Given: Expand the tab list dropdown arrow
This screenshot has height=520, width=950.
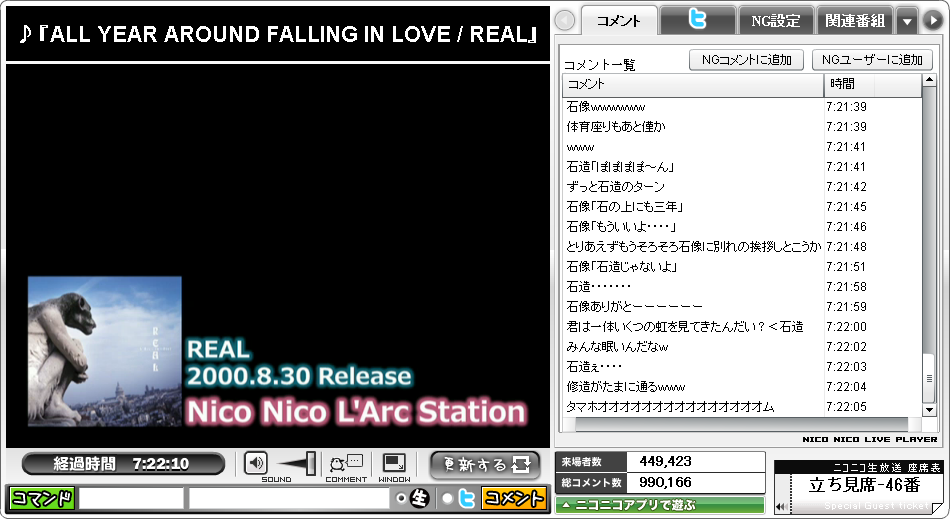Looking at the screenshot, I should click(x=907, y=21).
